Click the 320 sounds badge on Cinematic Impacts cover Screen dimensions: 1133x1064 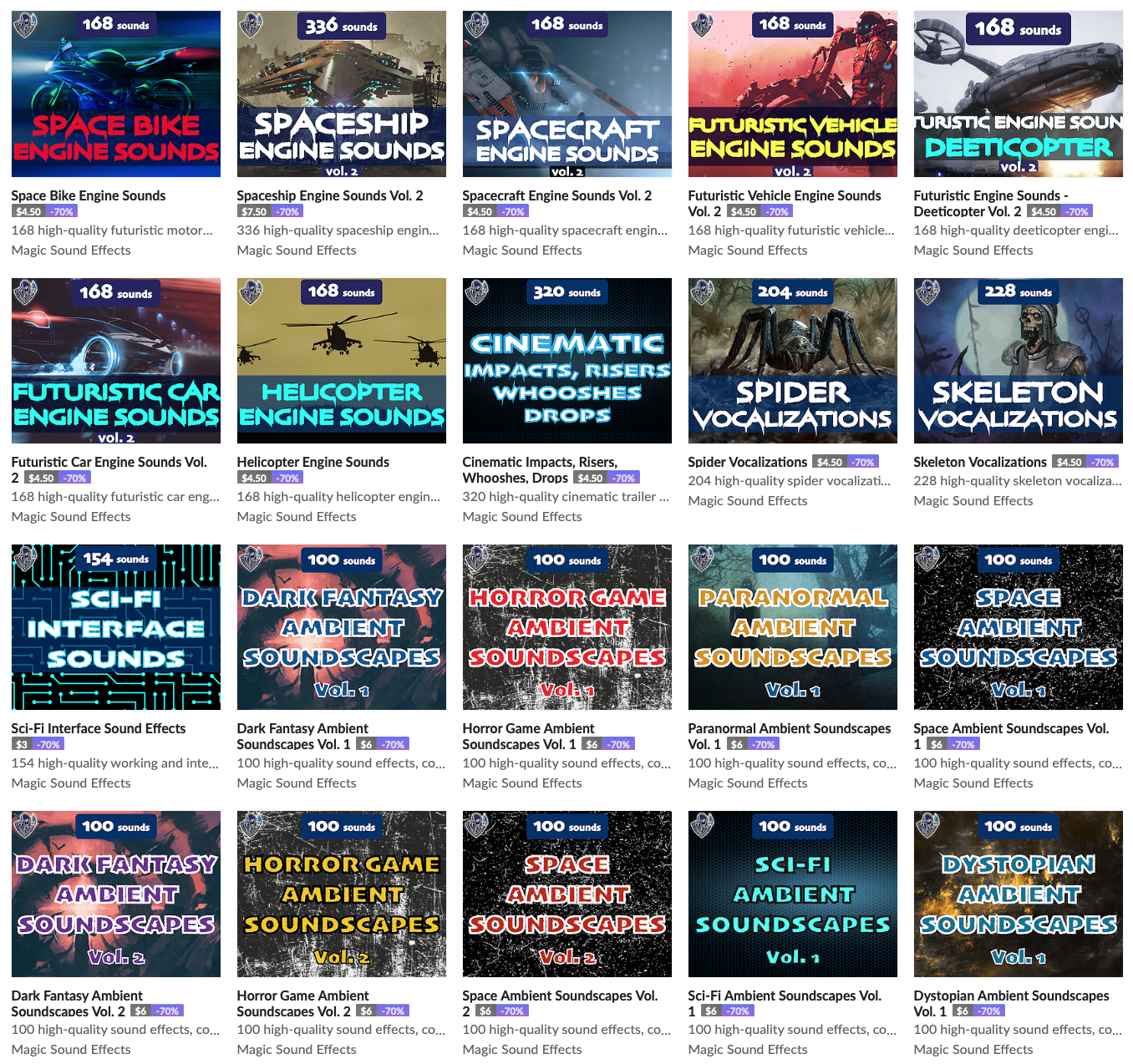coord(566,291)
